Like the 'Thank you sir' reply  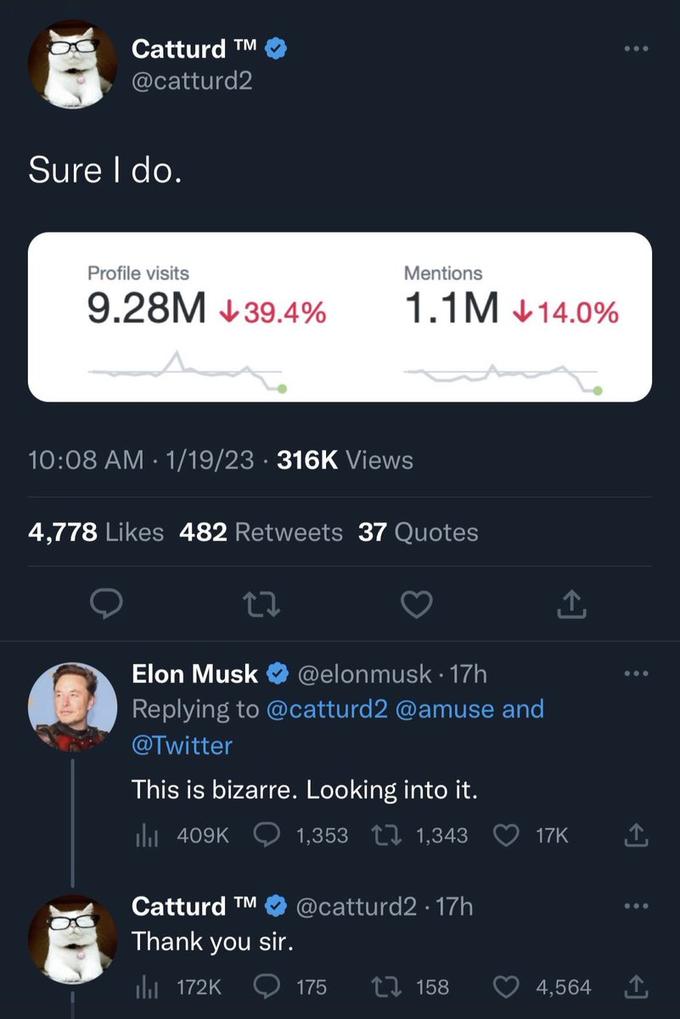tap(505, 987)
